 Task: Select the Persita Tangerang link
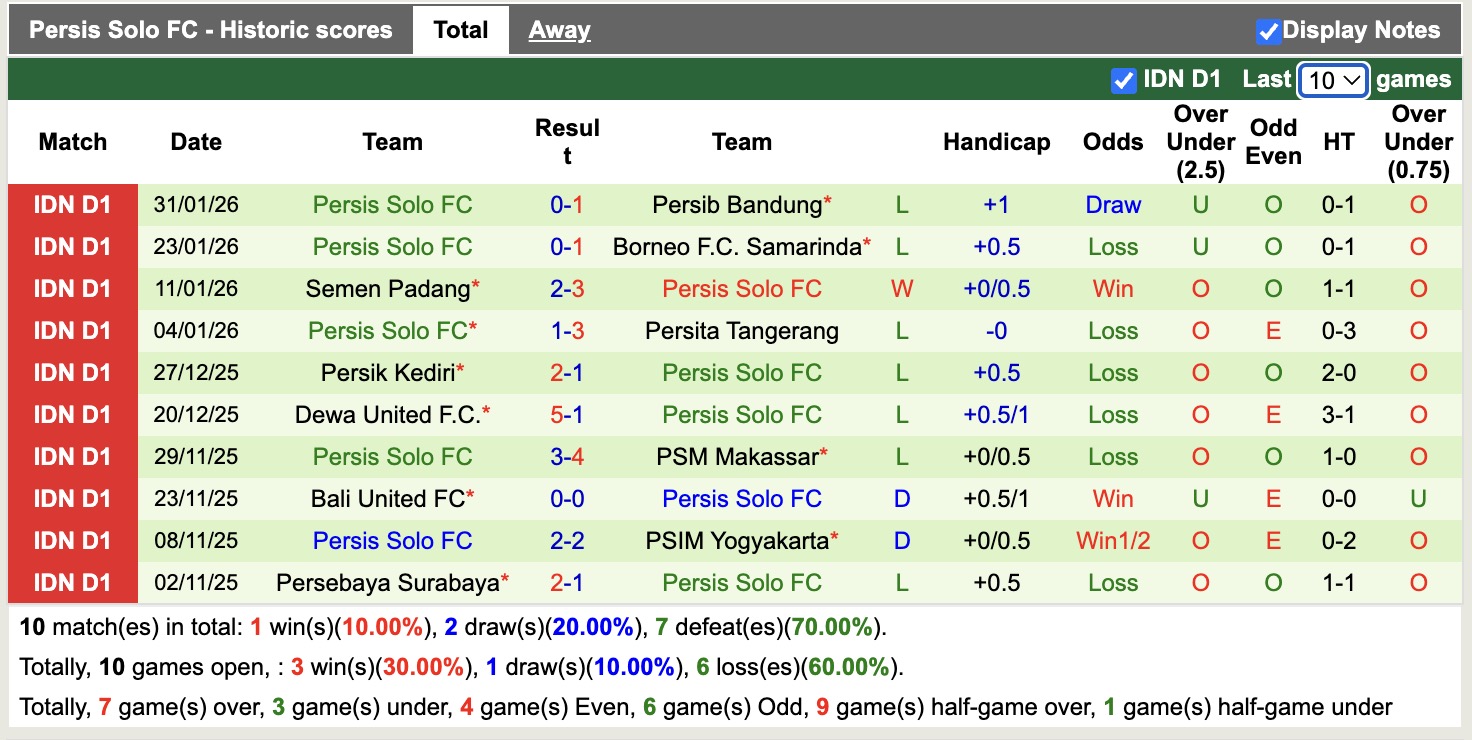click(x=742, y=330)
